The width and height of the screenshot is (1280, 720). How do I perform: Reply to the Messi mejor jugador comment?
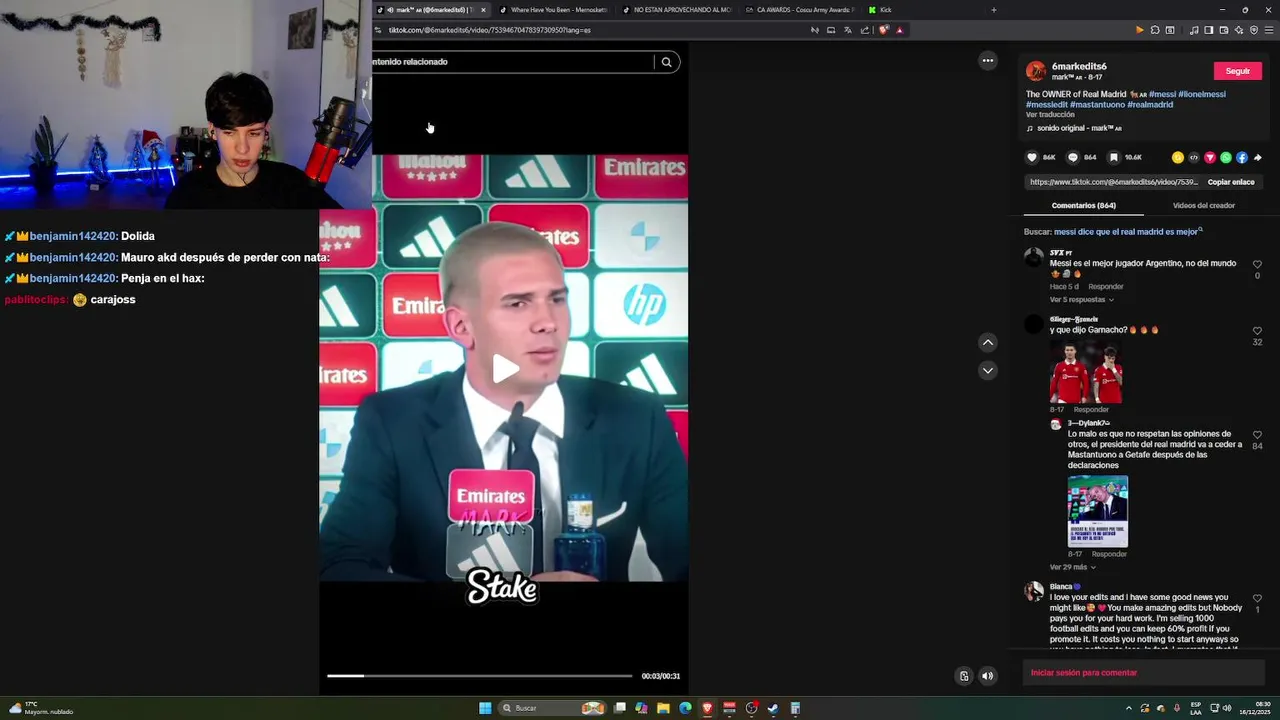pyautogui.click(x=1106, y=287)
